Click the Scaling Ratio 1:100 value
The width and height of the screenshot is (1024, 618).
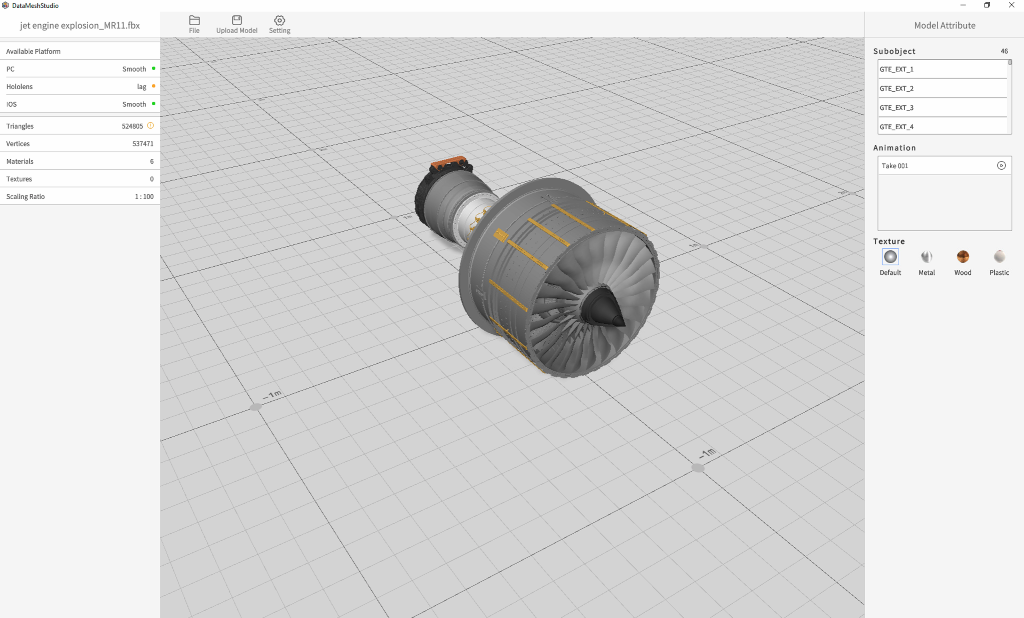pyautogui.click(x=144, y=197)
